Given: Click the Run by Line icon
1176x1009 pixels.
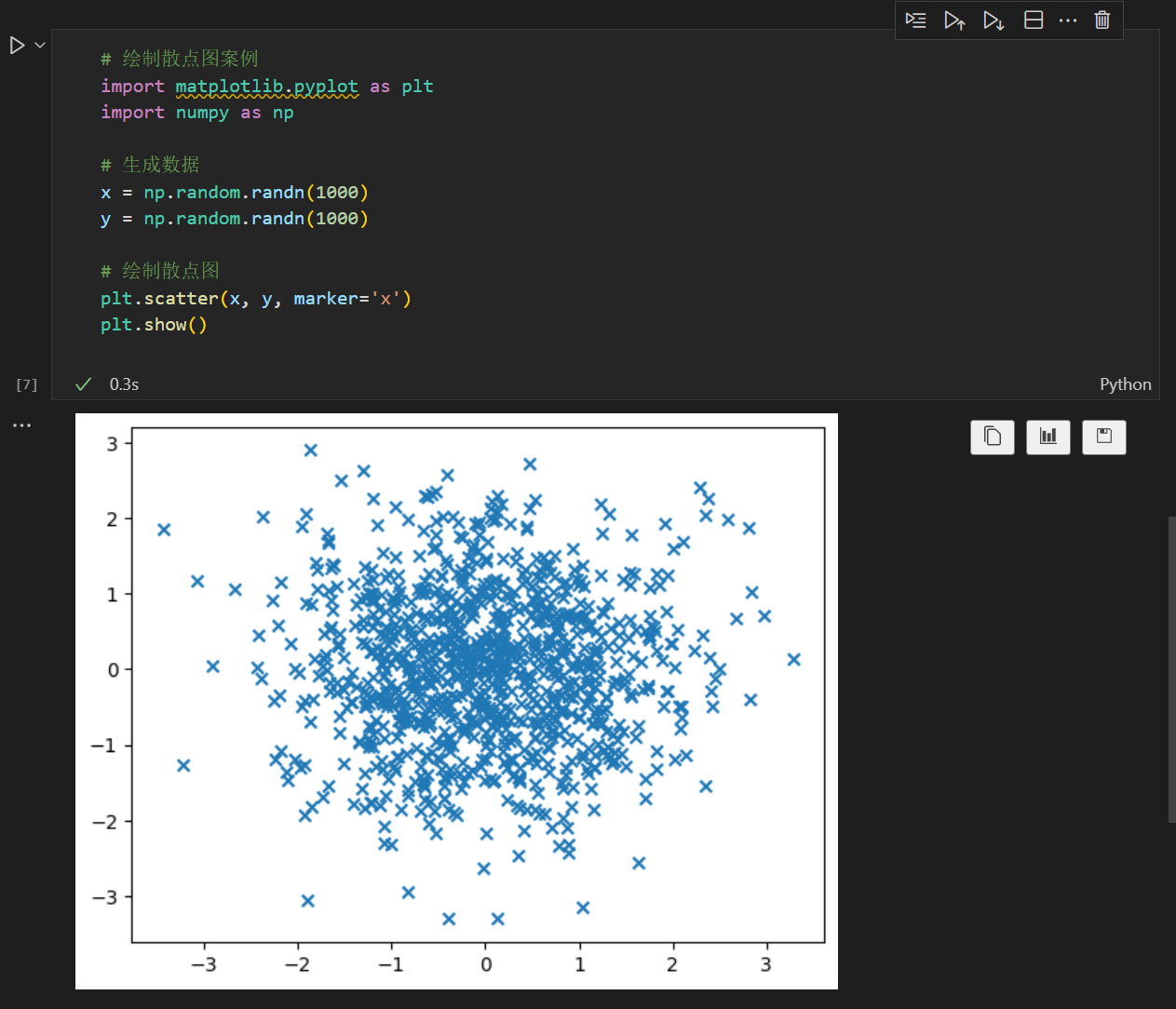Looking at the screenshot, I should click(916, 20).
